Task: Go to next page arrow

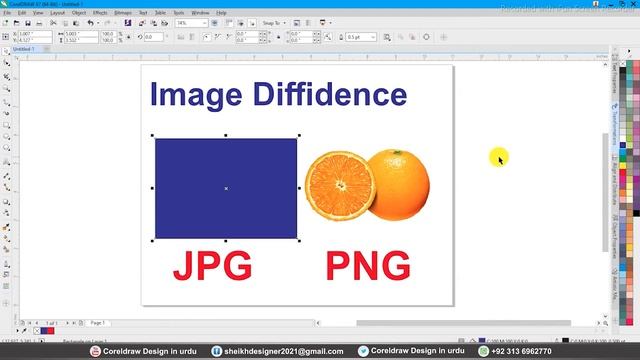Action: 67,323
